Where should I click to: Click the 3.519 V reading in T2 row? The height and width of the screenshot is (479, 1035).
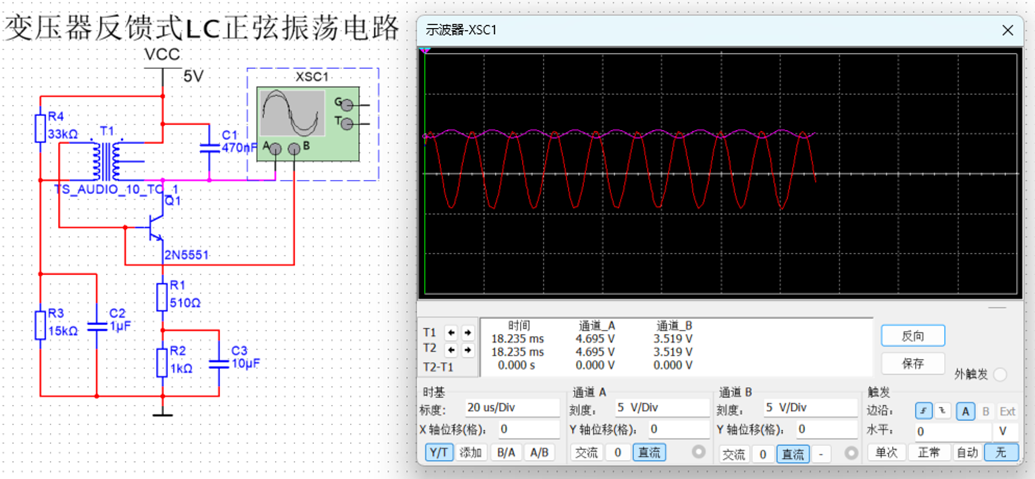click(x=675, y=351)
